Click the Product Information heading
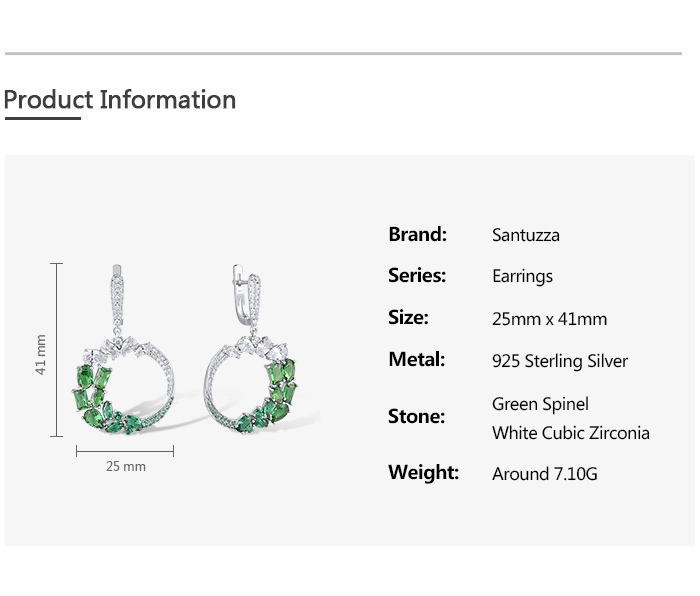Image resolution: width=700 pixels, height=596 pixels. (120, 100)
